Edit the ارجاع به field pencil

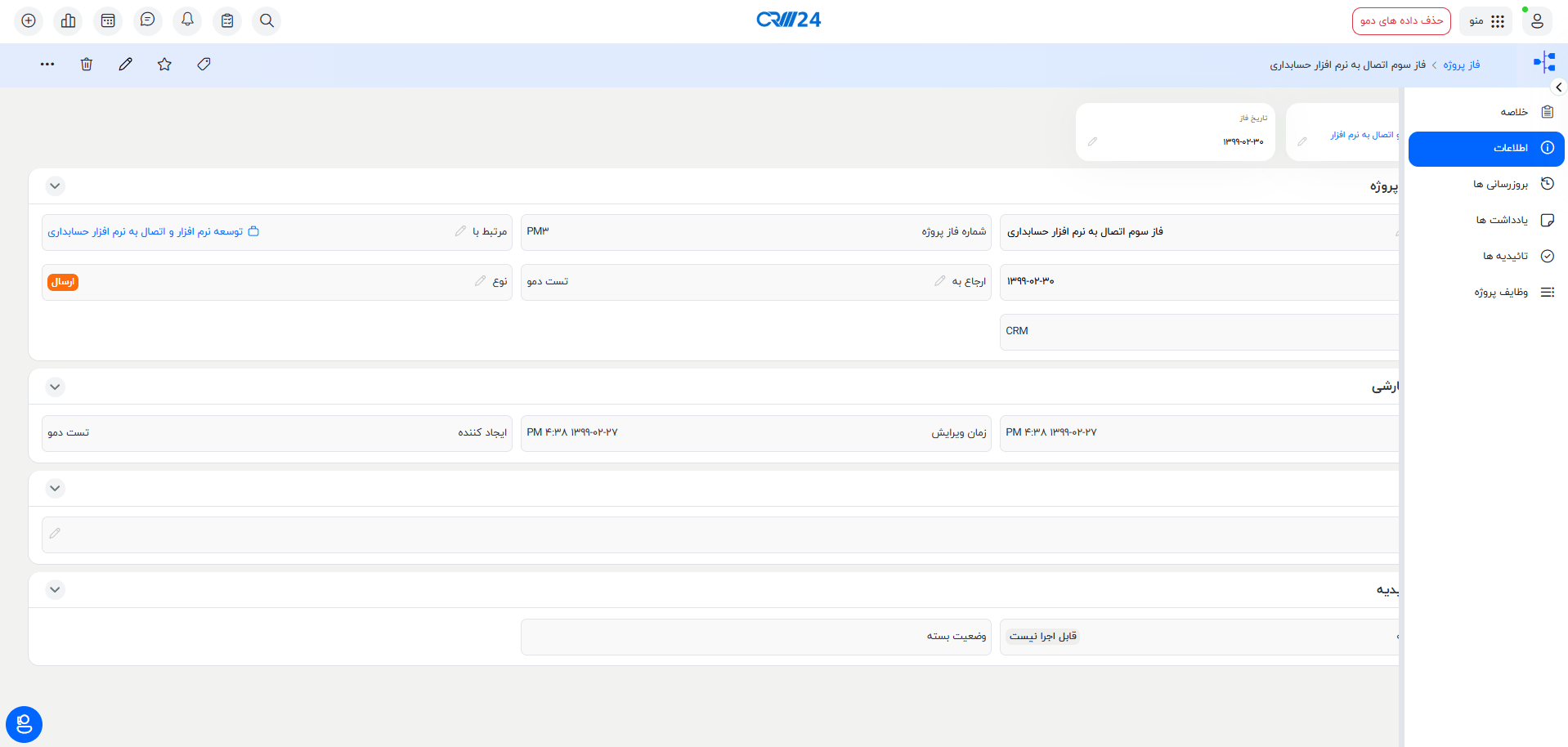click(x=939, y=281)
